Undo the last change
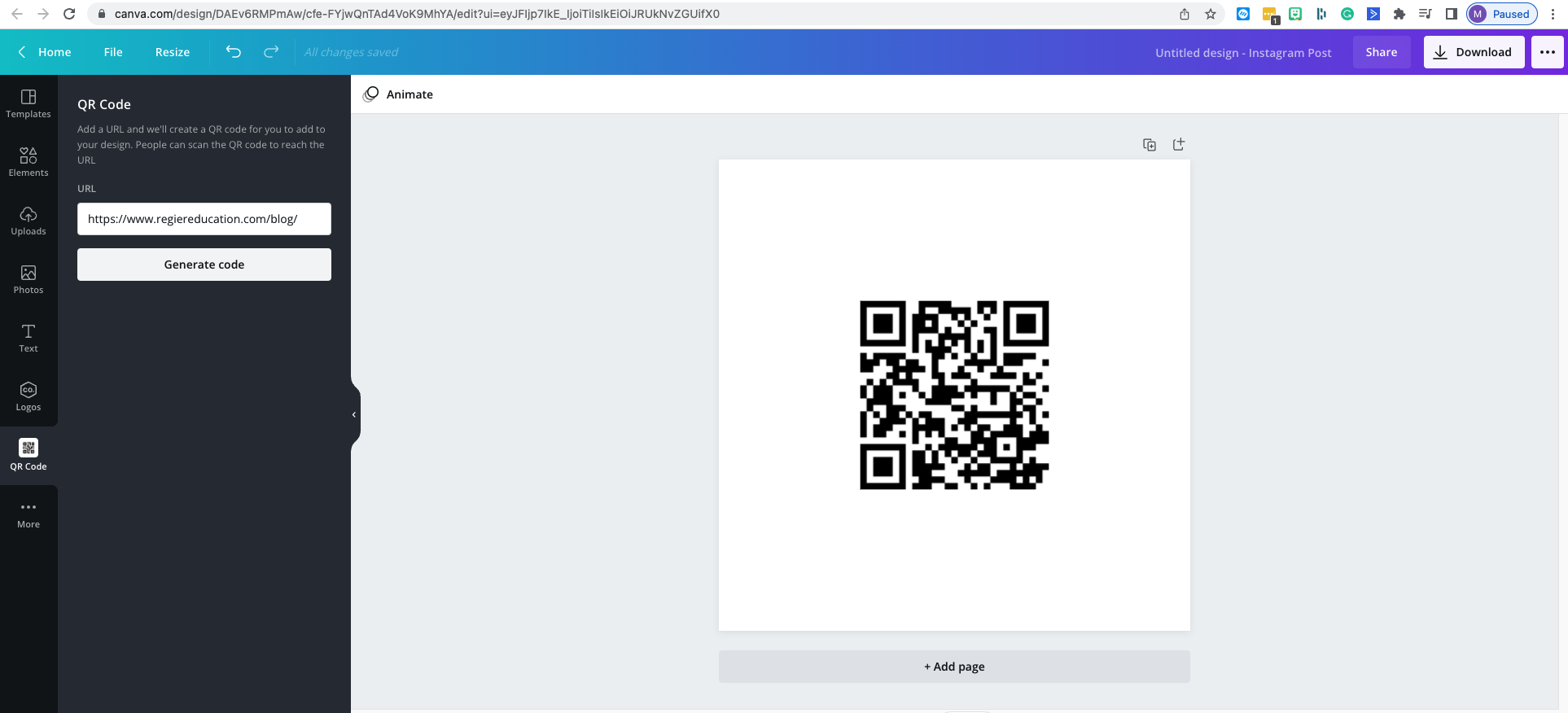The width and height of the screenshot is (1568, 713). [x=234, y=52]
